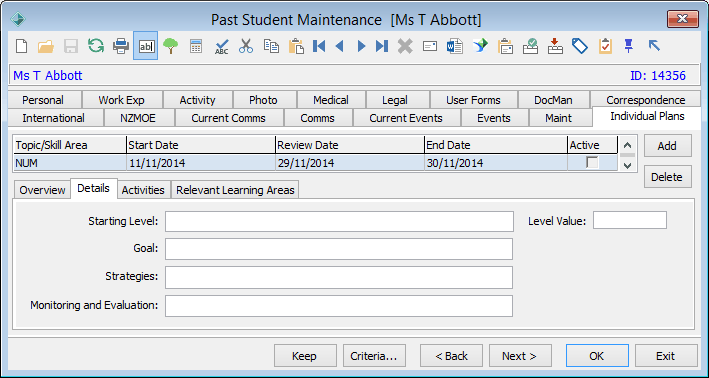The height and width of the screenshot is (378, 709).
Task: Select the Legal tab
Action: click(x=395, y=100)
